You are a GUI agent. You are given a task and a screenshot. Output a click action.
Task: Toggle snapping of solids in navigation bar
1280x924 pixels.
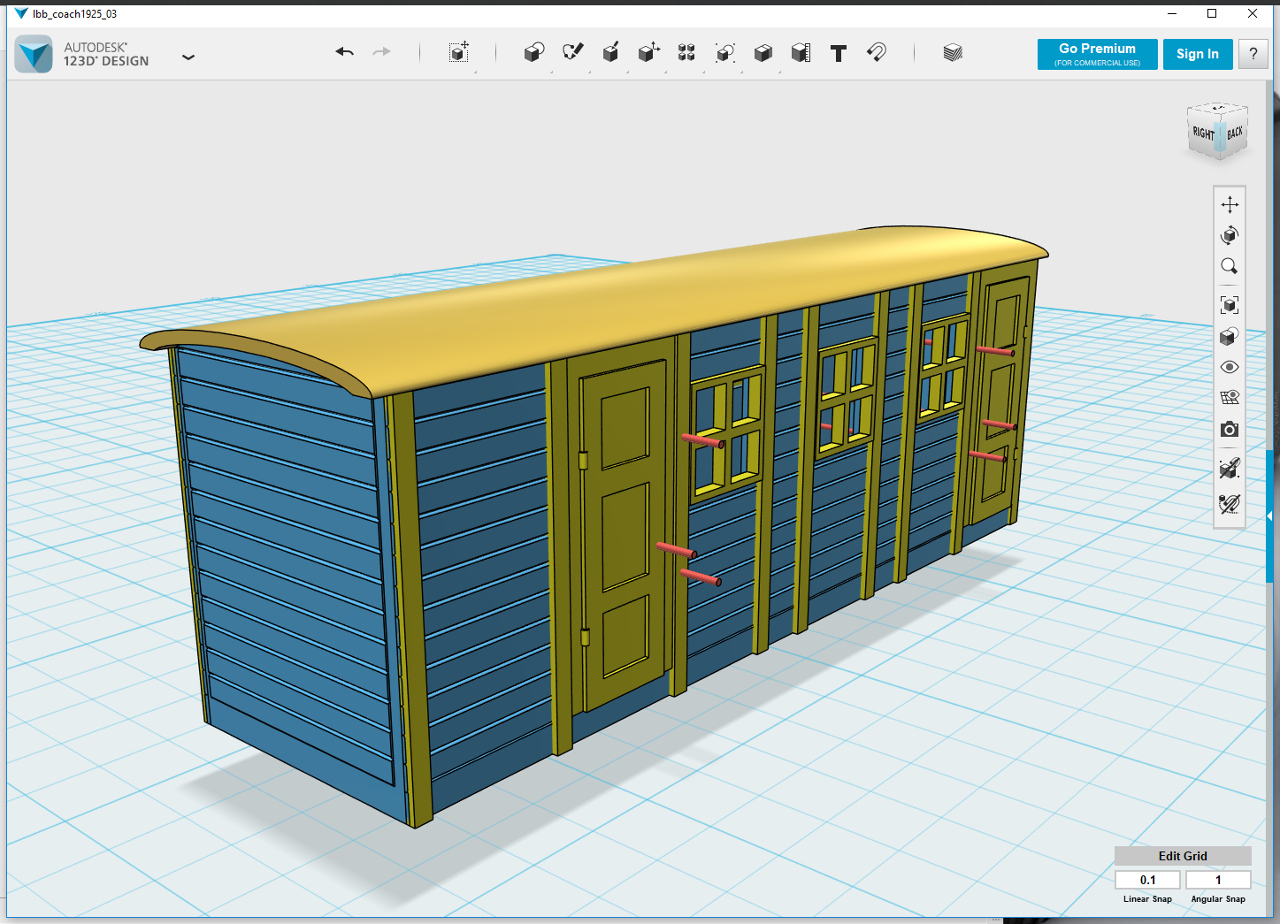(1229, 468)
